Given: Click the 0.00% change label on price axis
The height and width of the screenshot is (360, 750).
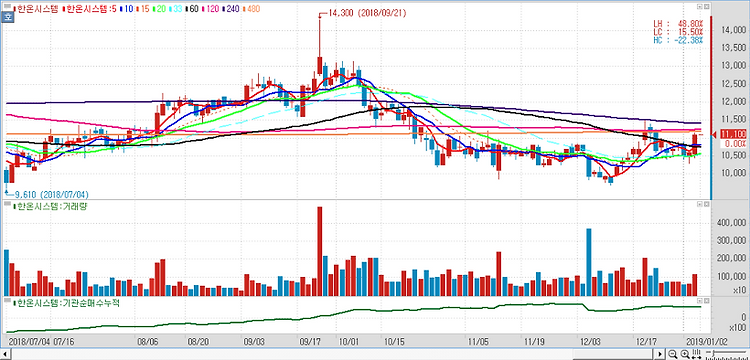Looking at the screenshot, I should coord(732,143).
